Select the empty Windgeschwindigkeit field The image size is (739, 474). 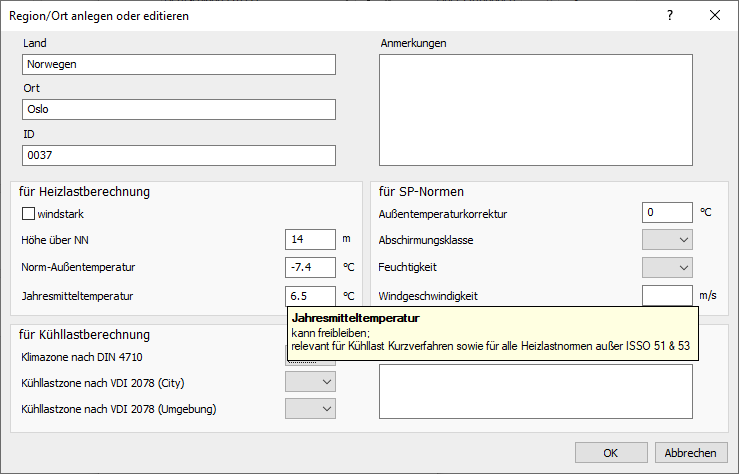click(667, 295)
